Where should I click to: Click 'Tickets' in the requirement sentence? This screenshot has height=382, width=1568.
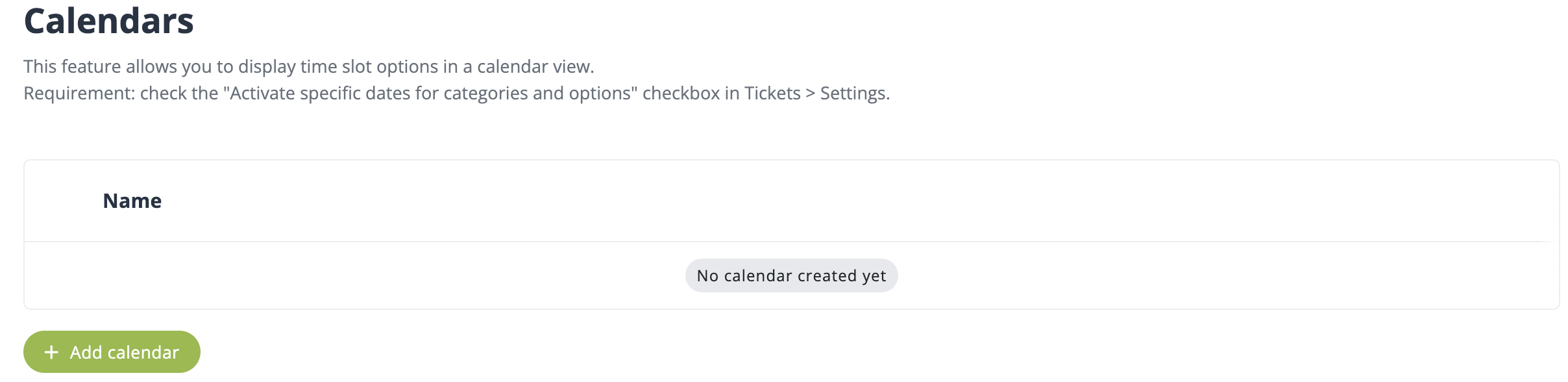772,94
